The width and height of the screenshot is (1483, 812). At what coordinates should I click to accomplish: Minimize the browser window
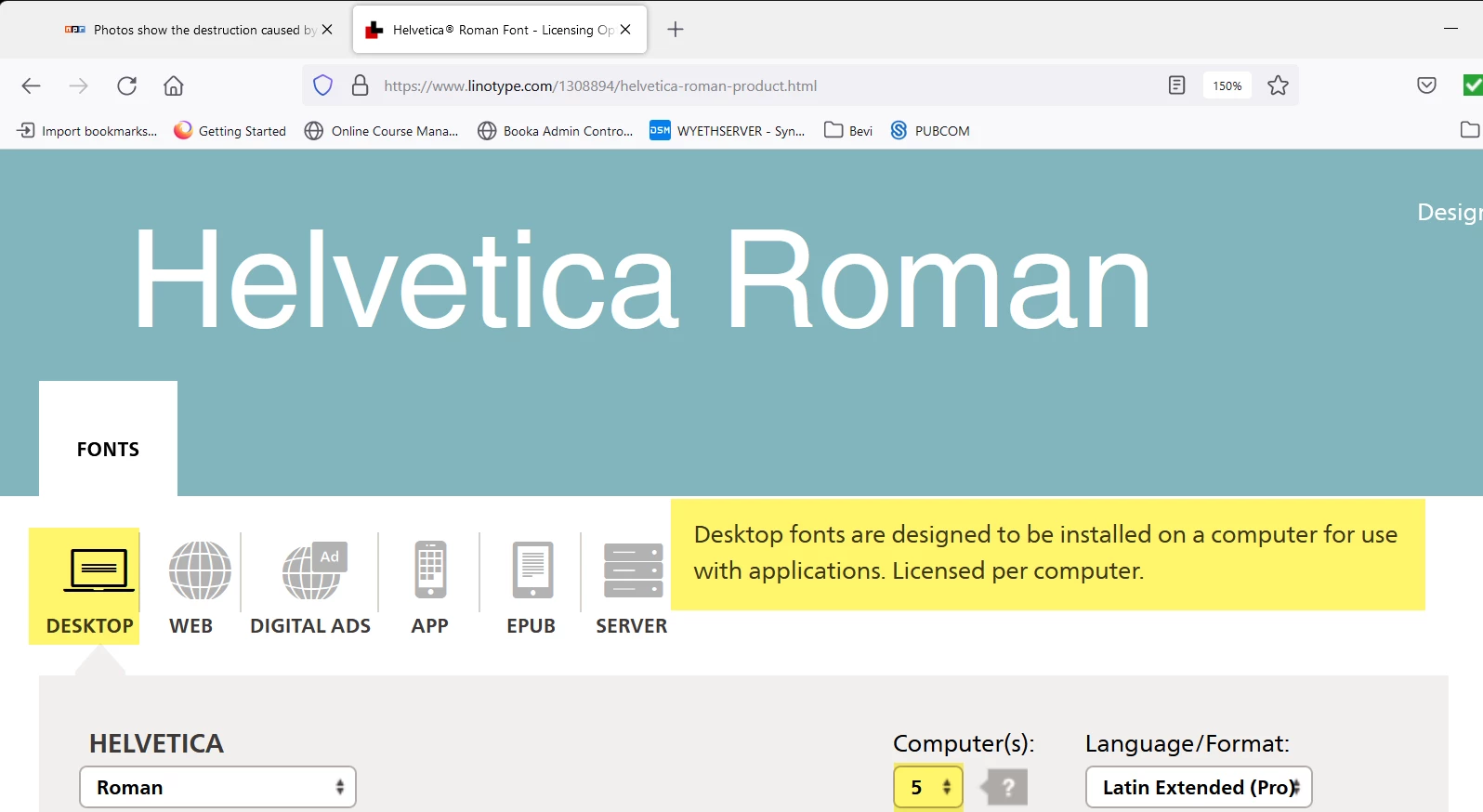pos(1450,29)
